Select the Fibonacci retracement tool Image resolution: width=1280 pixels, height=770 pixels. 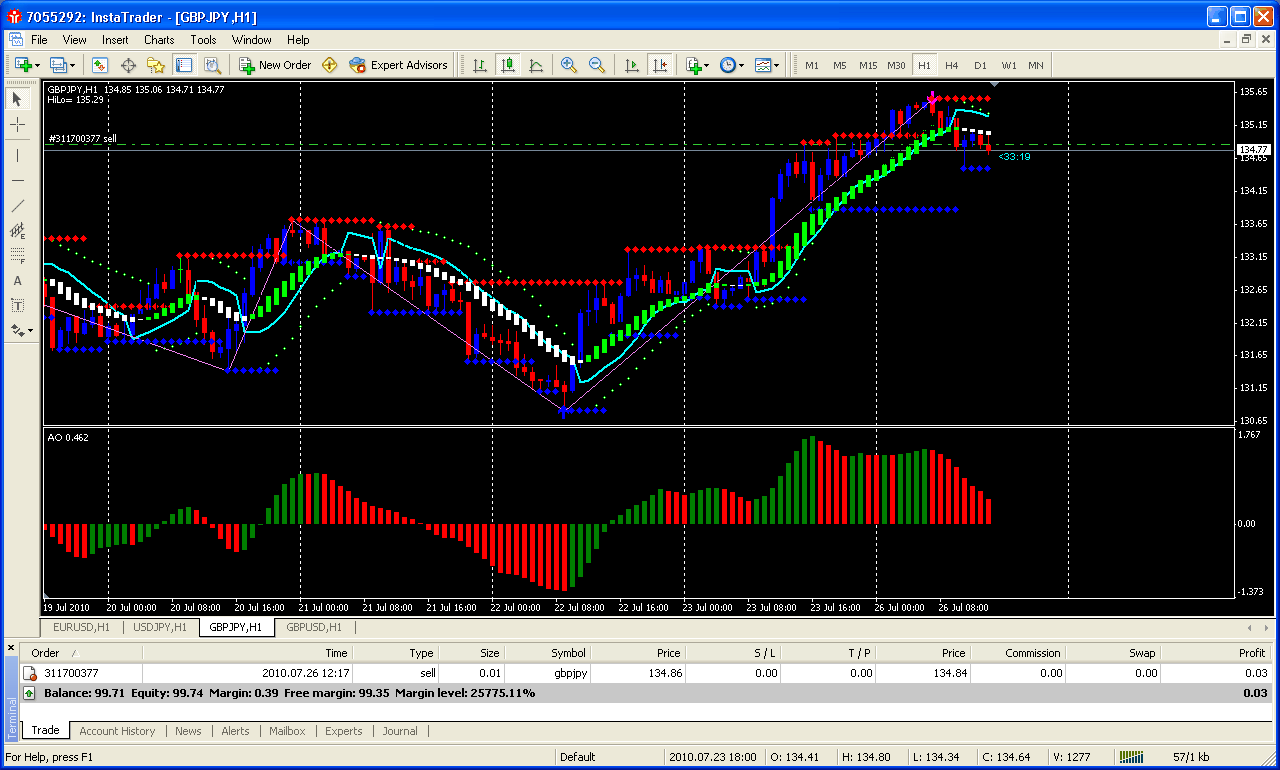pos(17,256)
